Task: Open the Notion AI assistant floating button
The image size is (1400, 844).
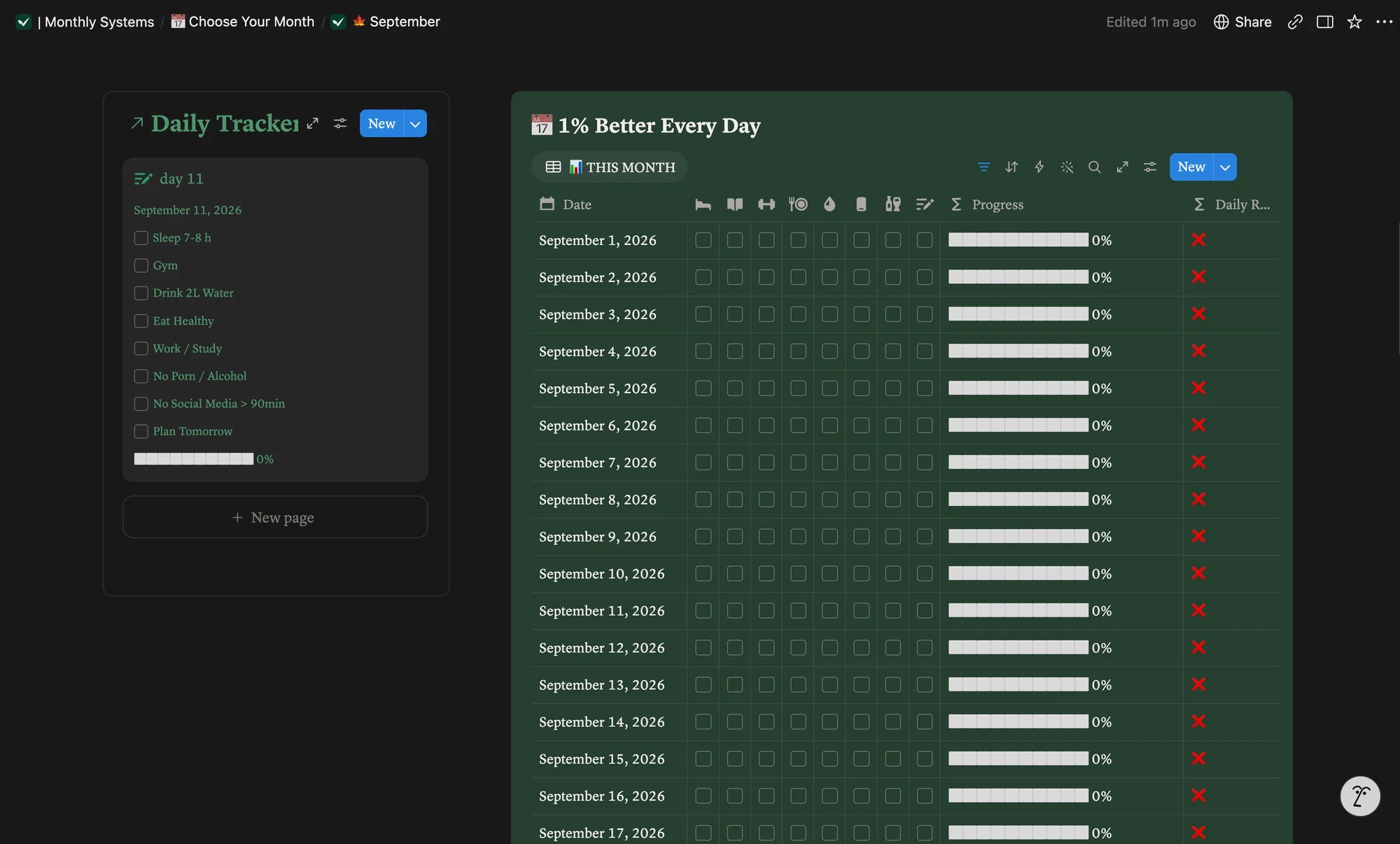Action: tap(1360, 796)
